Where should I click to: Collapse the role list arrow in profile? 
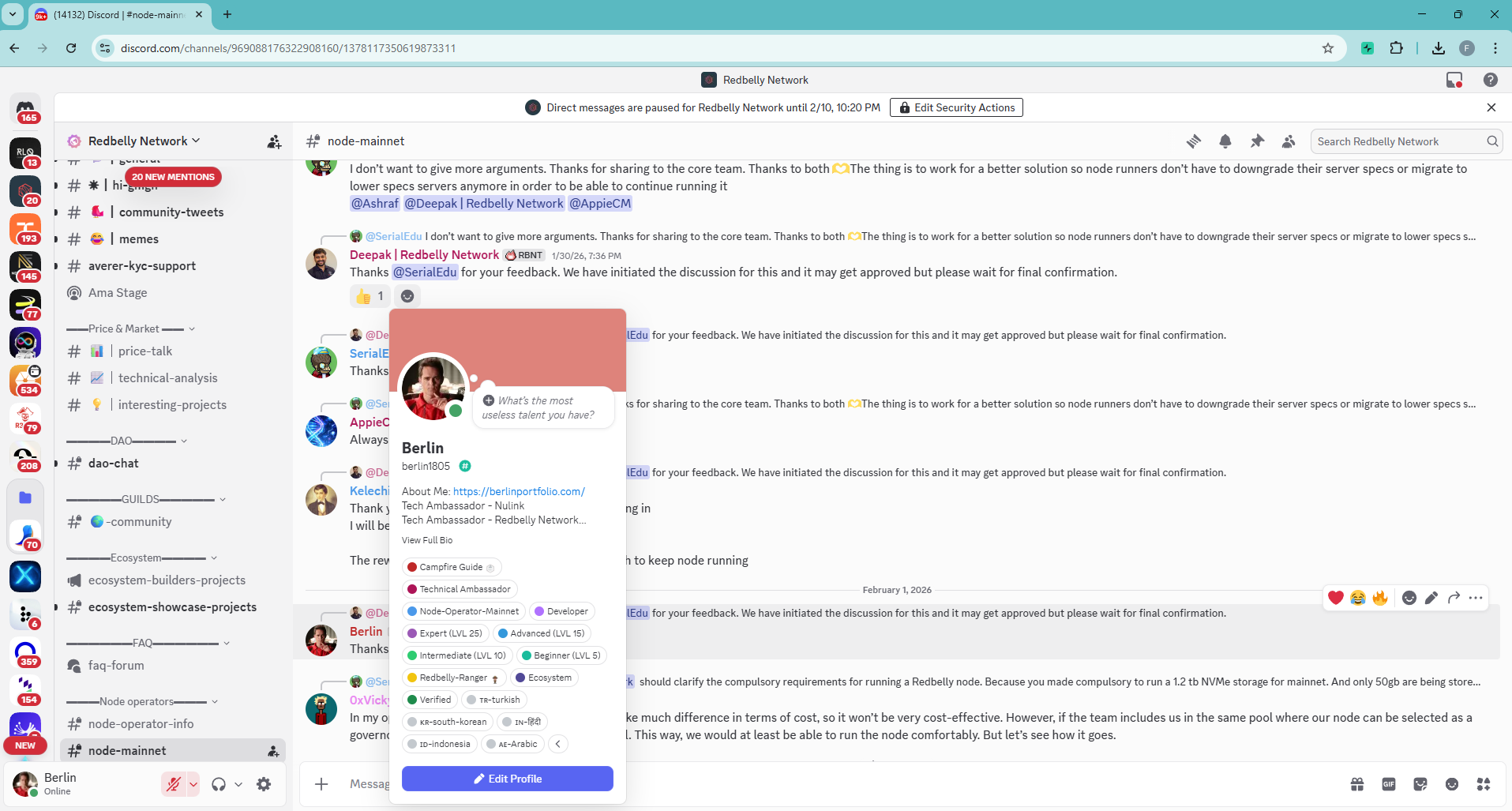click(x=558, y=744)
